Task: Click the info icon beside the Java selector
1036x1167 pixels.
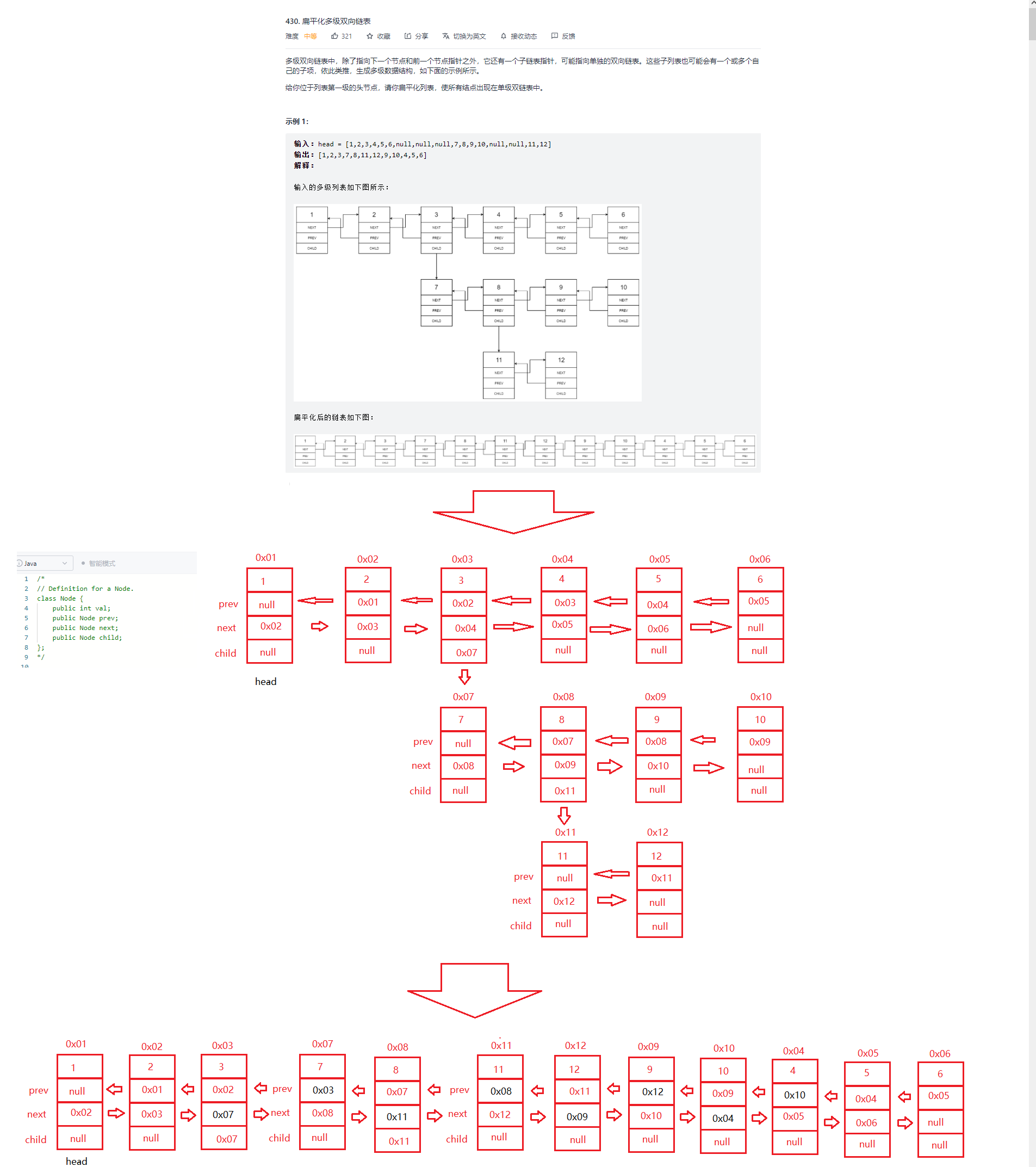Action: pos(20,563)
